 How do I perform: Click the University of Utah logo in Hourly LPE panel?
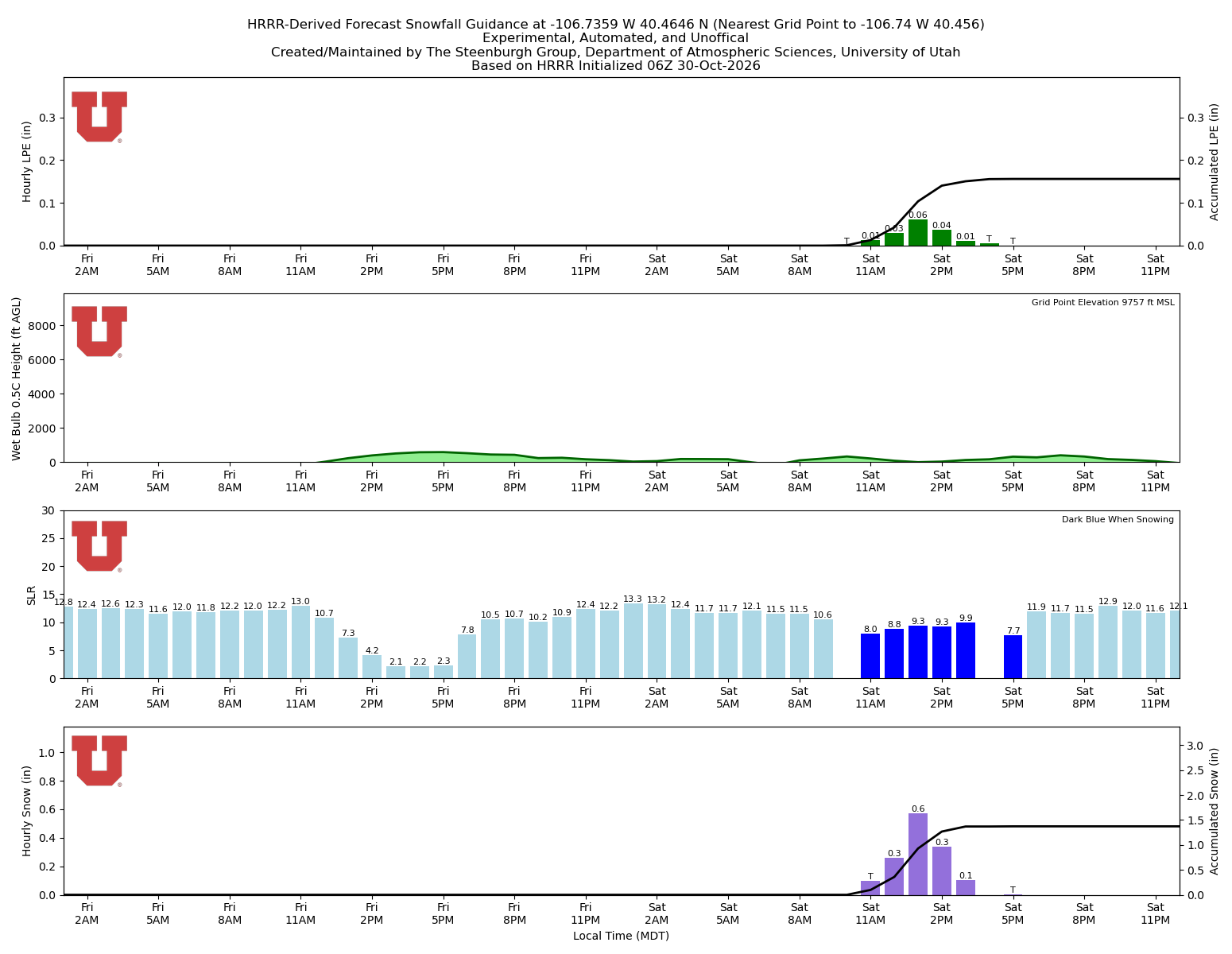(99, 117)
